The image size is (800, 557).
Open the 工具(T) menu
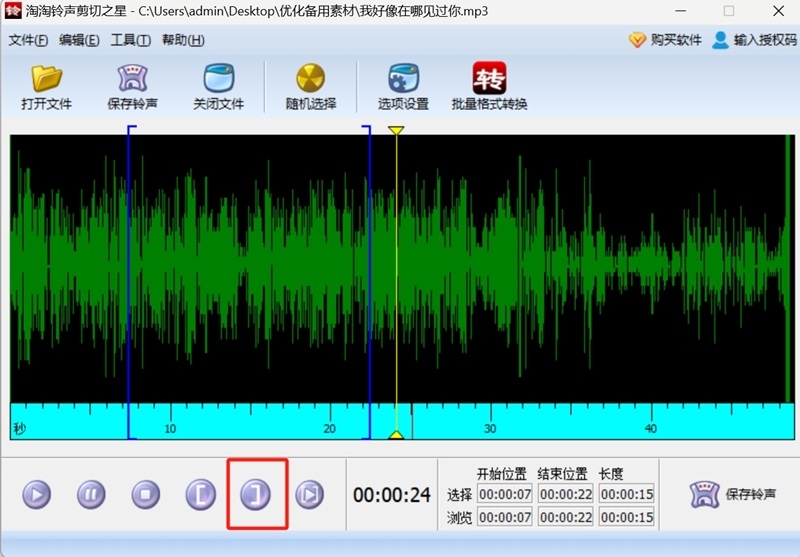[131, 40]
